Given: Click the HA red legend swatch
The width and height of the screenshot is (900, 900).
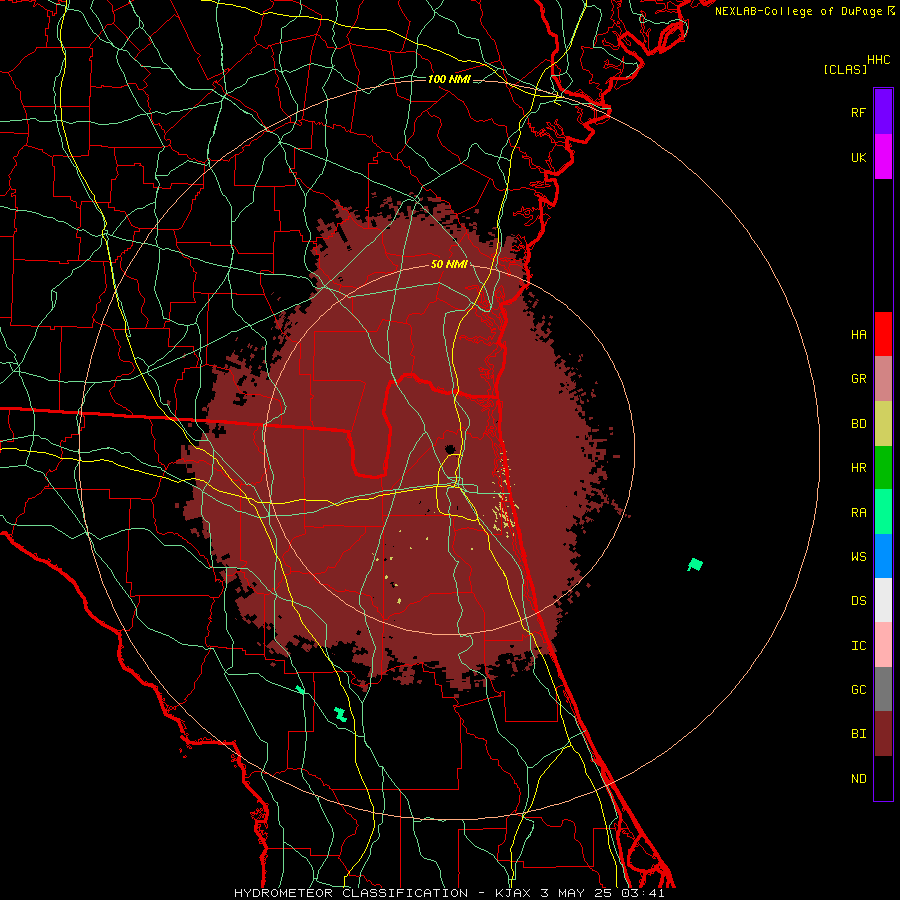Looking at the screenshot, I should (883, 334).
